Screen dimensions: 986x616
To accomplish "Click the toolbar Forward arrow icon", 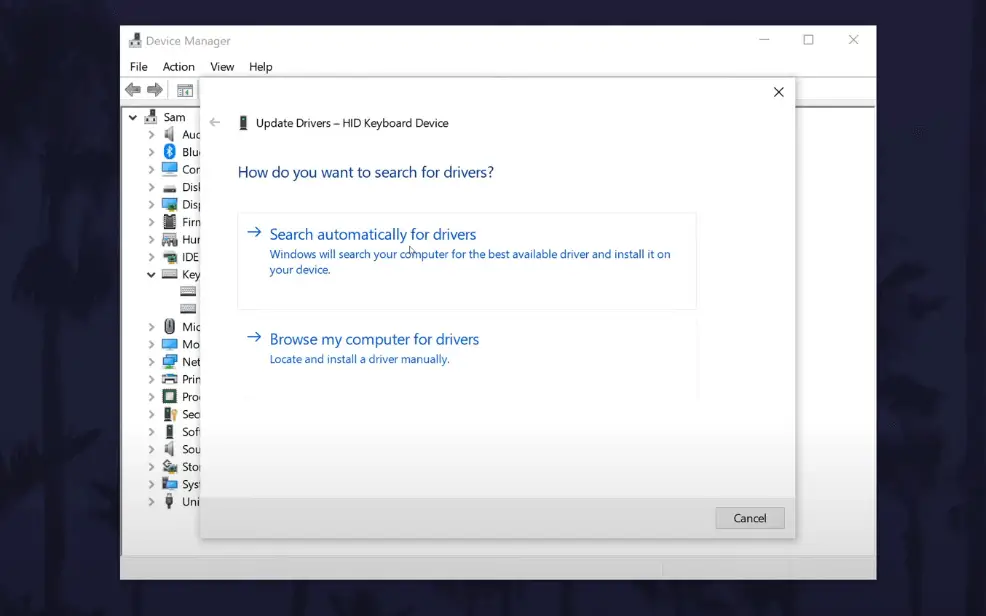I will pos(155,90).
